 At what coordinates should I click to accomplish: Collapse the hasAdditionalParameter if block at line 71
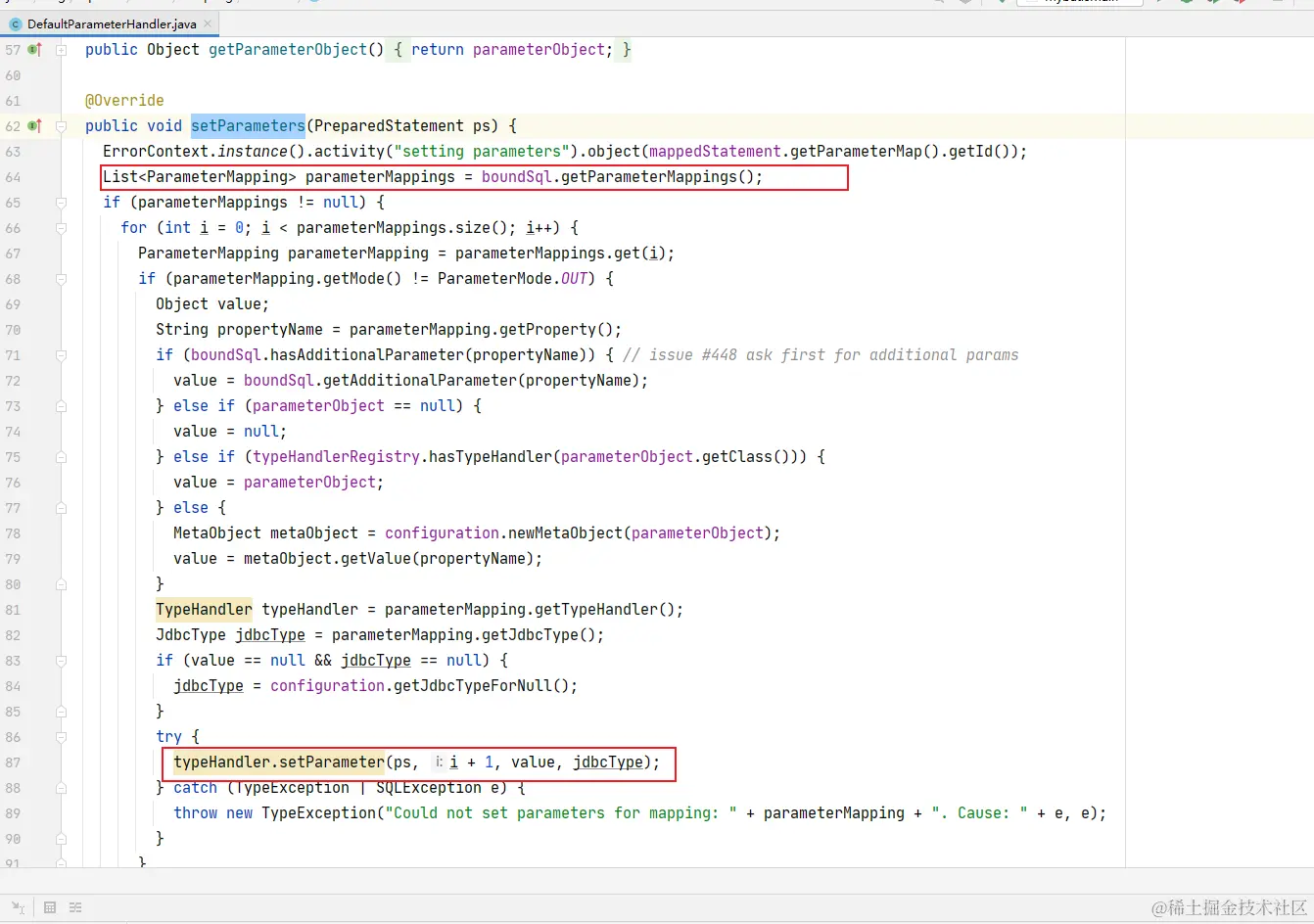[x=62, y=354]
